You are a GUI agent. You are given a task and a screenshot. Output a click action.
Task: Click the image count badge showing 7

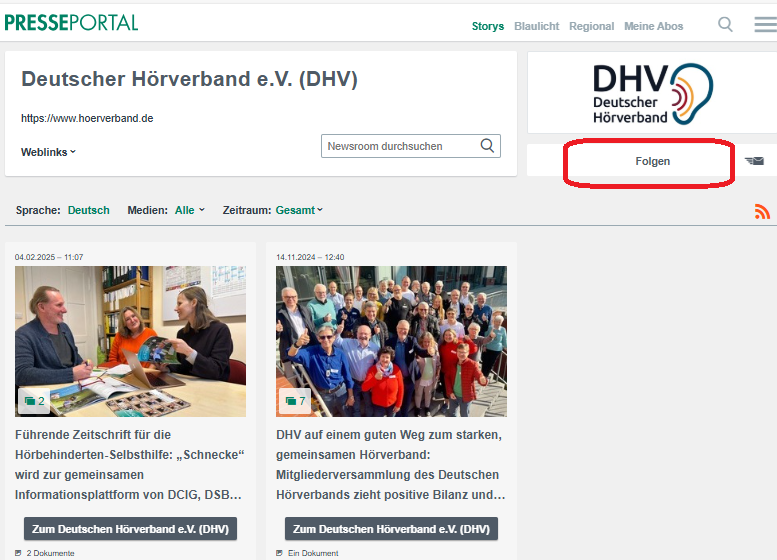point(295,401)
